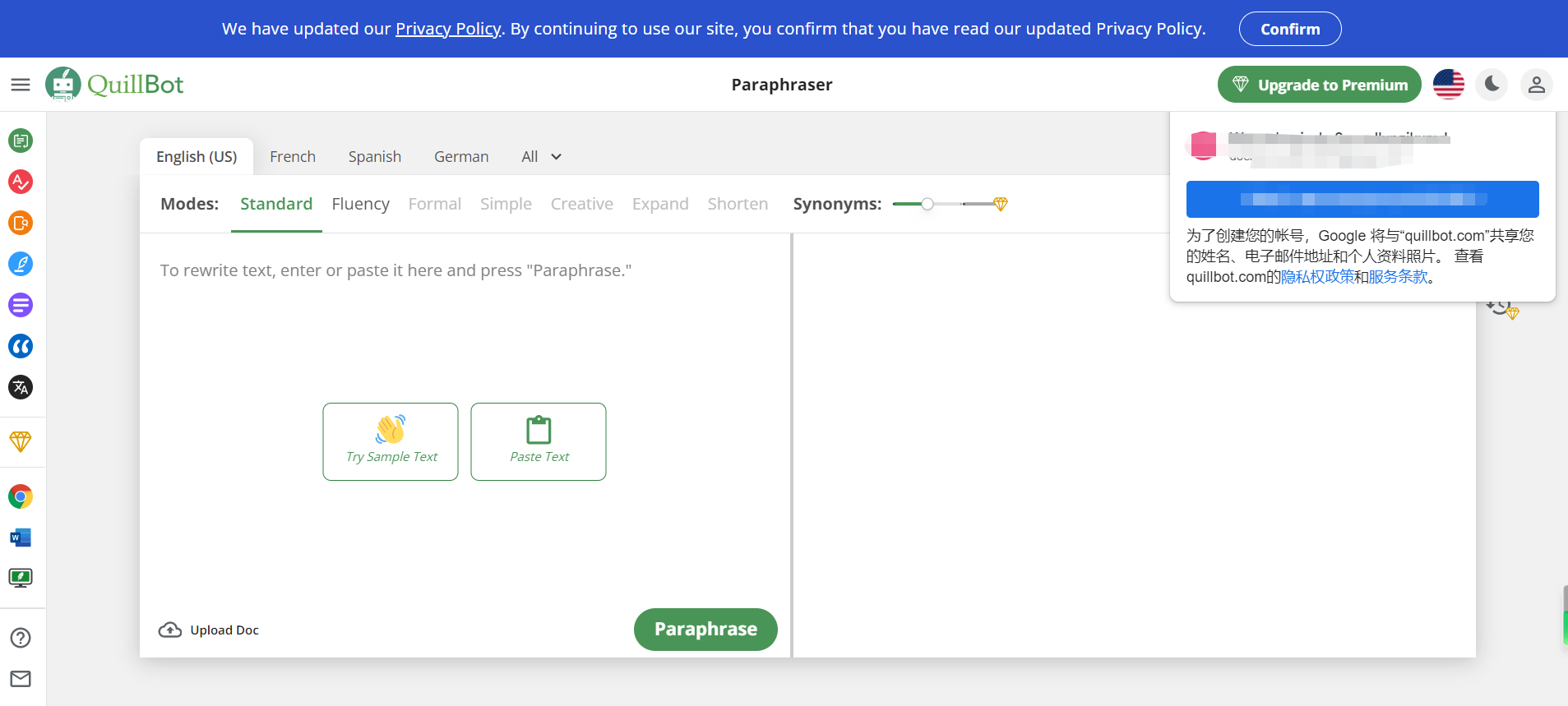Open the Grammar Checker sidebar icon
Screen dimensions: 1568x706
21,182
